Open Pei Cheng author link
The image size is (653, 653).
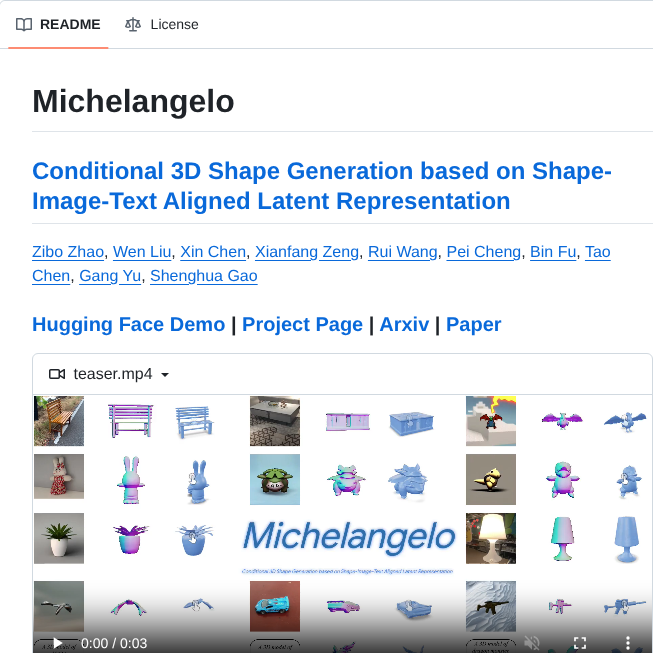coord(484,252)
